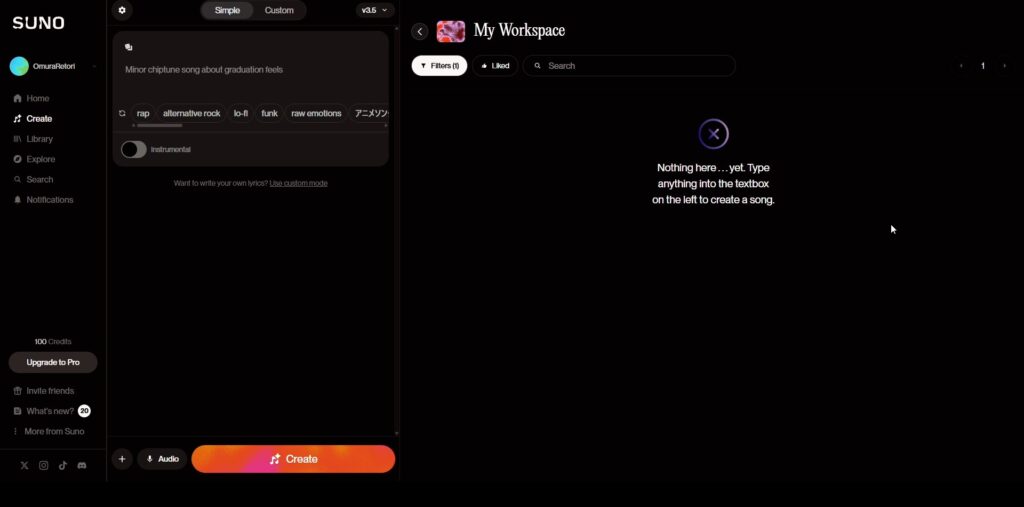This screenshot has width=1024, height=507.
Task: Add the alternative rock style tag
Action: (191, 114)
